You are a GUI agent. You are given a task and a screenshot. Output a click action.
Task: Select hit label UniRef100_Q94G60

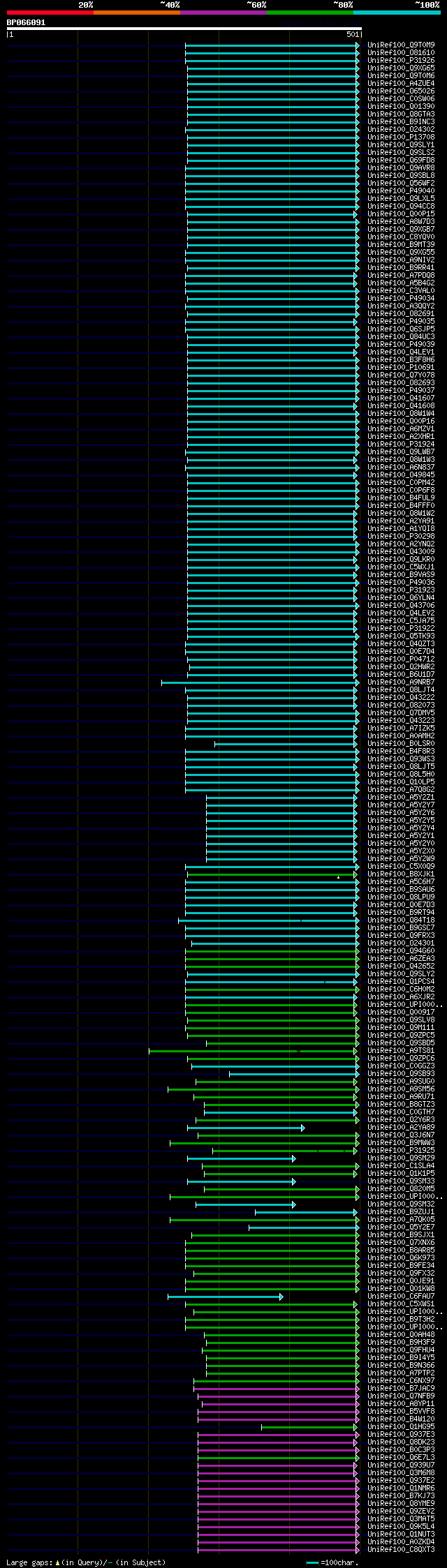point(401,950)
